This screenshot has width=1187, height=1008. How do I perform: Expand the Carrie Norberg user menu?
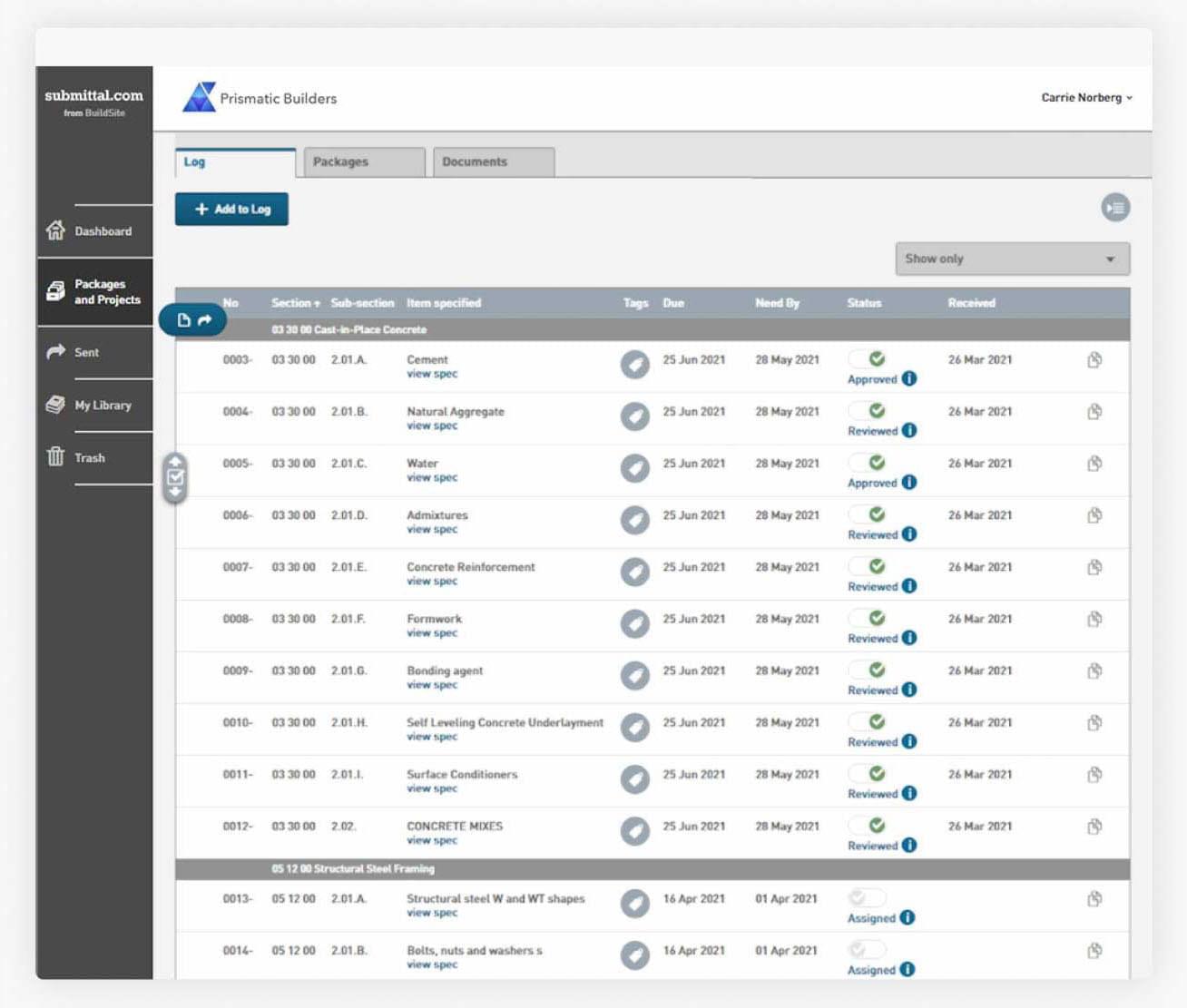pyautogui.click(x=1085, y=98)
